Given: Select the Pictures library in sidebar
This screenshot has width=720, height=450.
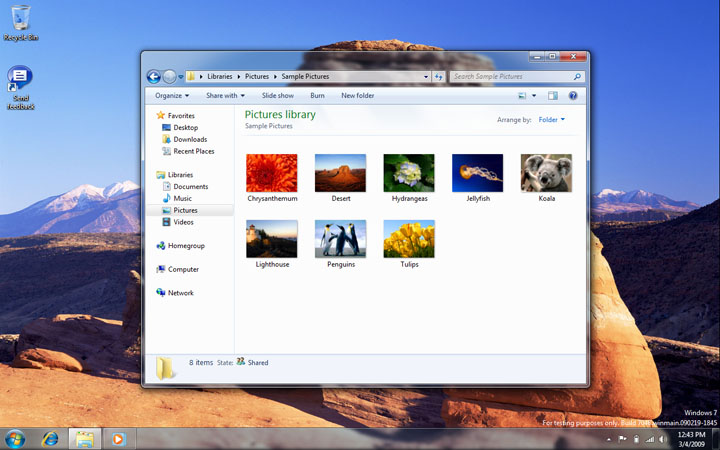Looking at the screenshot, I should click(x=190, y=210).
